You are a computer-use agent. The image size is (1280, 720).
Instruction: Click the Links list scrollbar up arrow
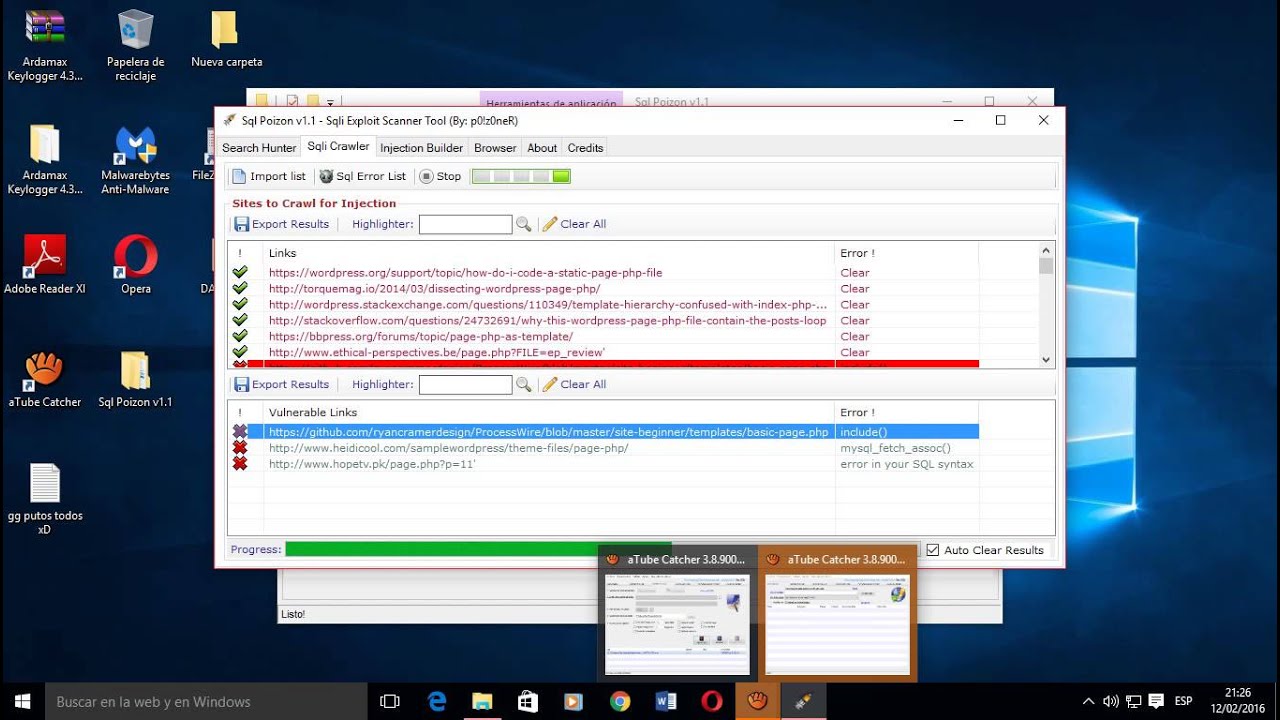1046,250
